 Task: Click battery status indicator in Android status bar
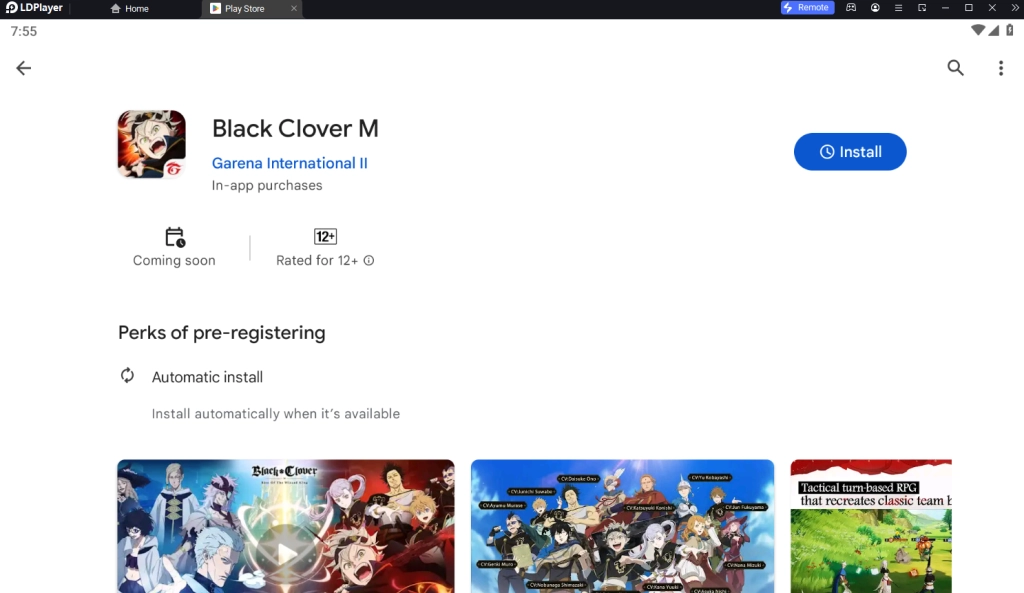tap(1010, 30)
